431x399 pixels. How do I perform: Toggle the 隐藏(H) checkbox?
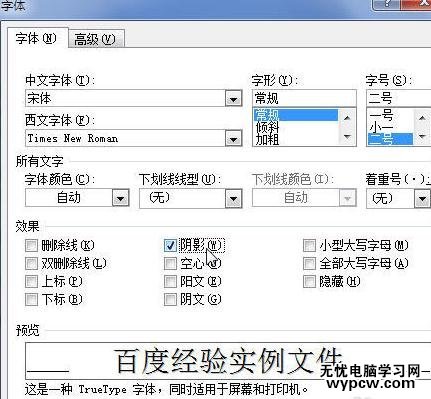tap(309, 281)
